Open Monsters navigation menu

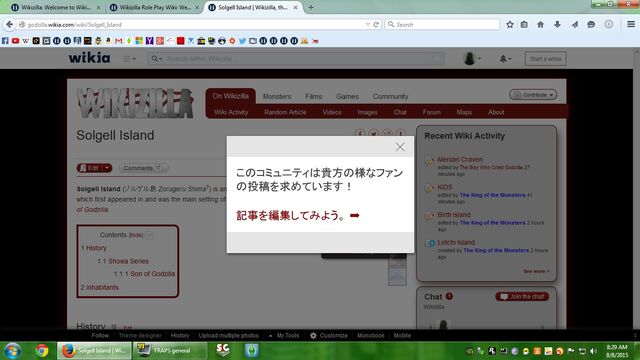pyautogui.click(x=277, y=96)
